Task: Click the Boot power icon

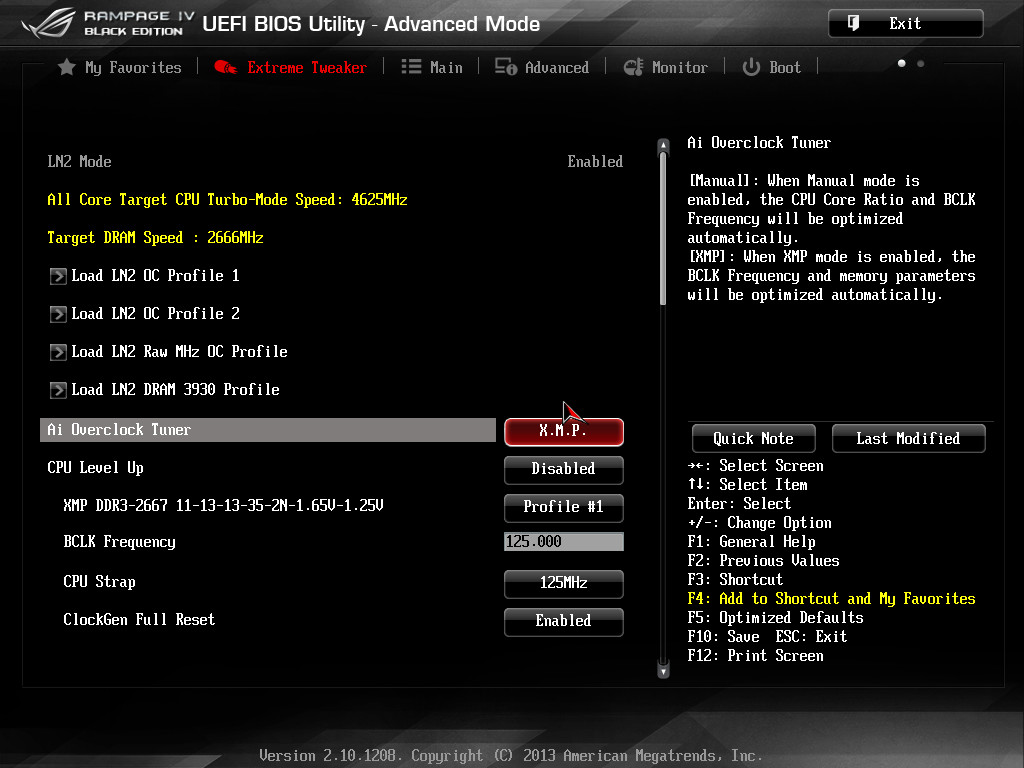Action: 751,67
